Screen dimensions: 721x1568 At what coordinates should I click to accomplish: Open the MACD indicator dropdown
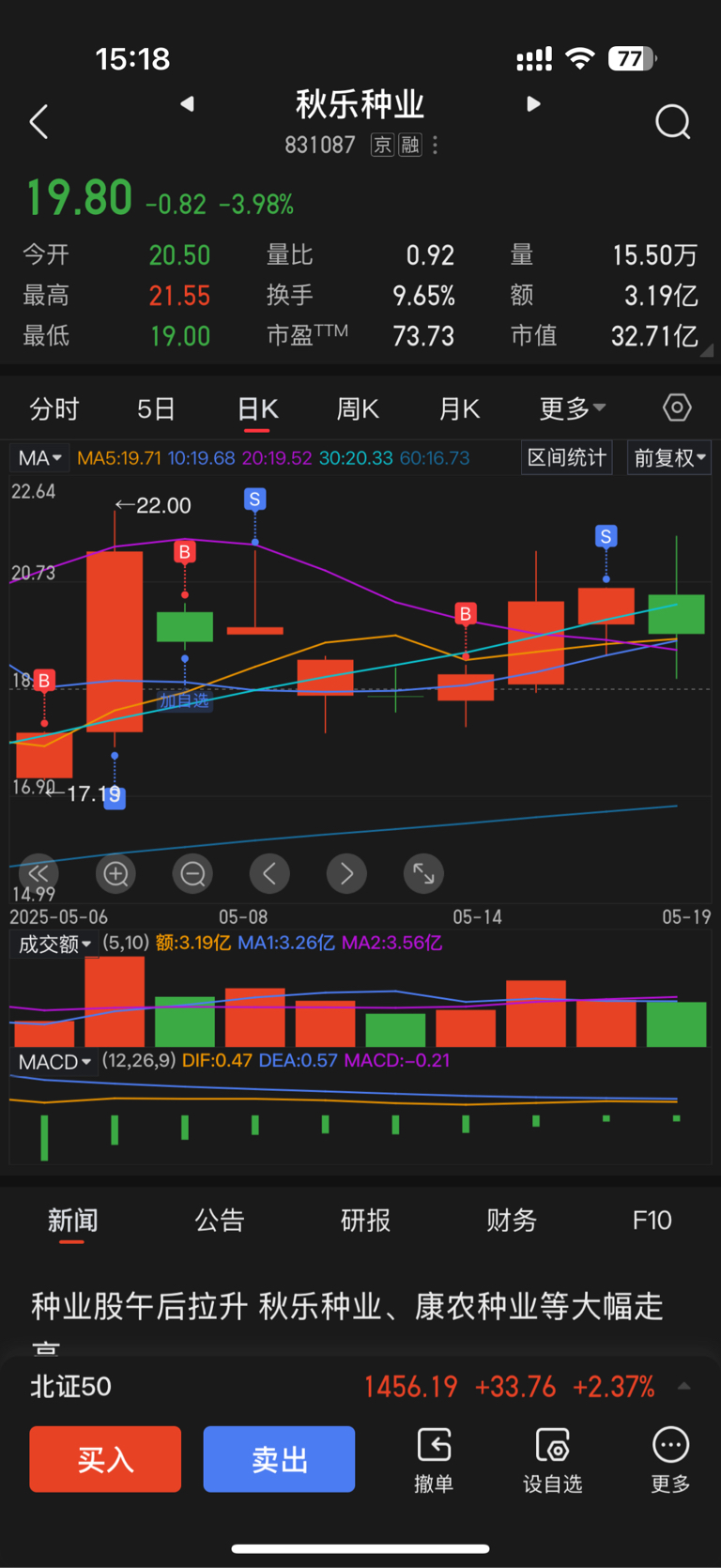coord(54,1062)
